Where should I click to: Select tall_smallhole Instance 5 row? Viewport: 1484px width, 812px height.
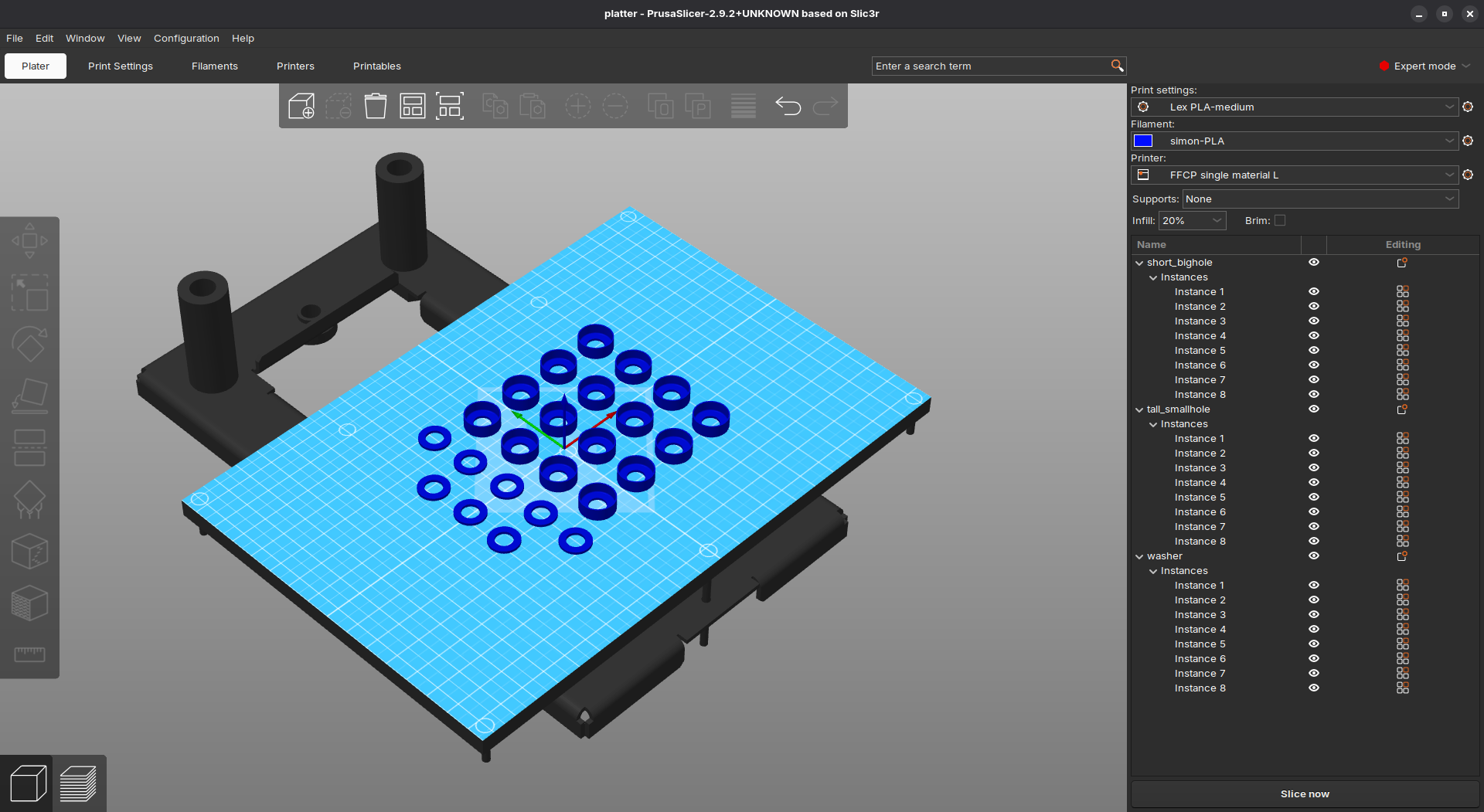(1305, 498)
